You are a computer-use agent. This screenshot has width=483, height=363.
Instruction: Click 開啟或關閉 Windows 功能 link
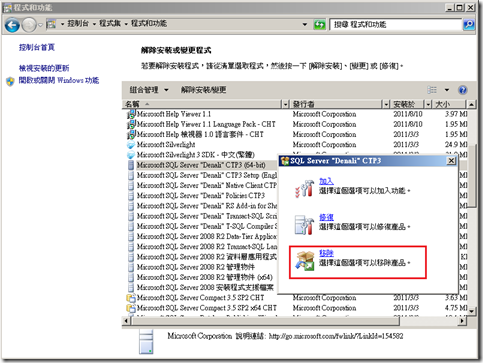(x=59, y=80)
